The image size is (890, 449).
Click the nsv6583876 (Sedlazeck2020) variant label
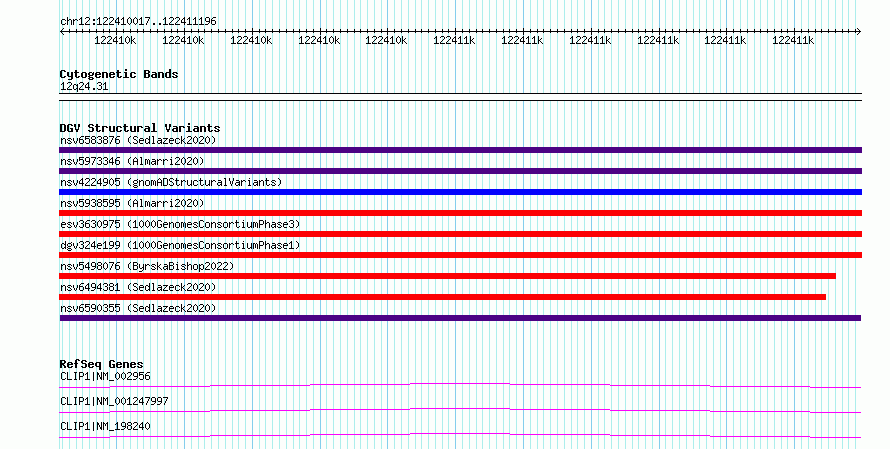138,140
